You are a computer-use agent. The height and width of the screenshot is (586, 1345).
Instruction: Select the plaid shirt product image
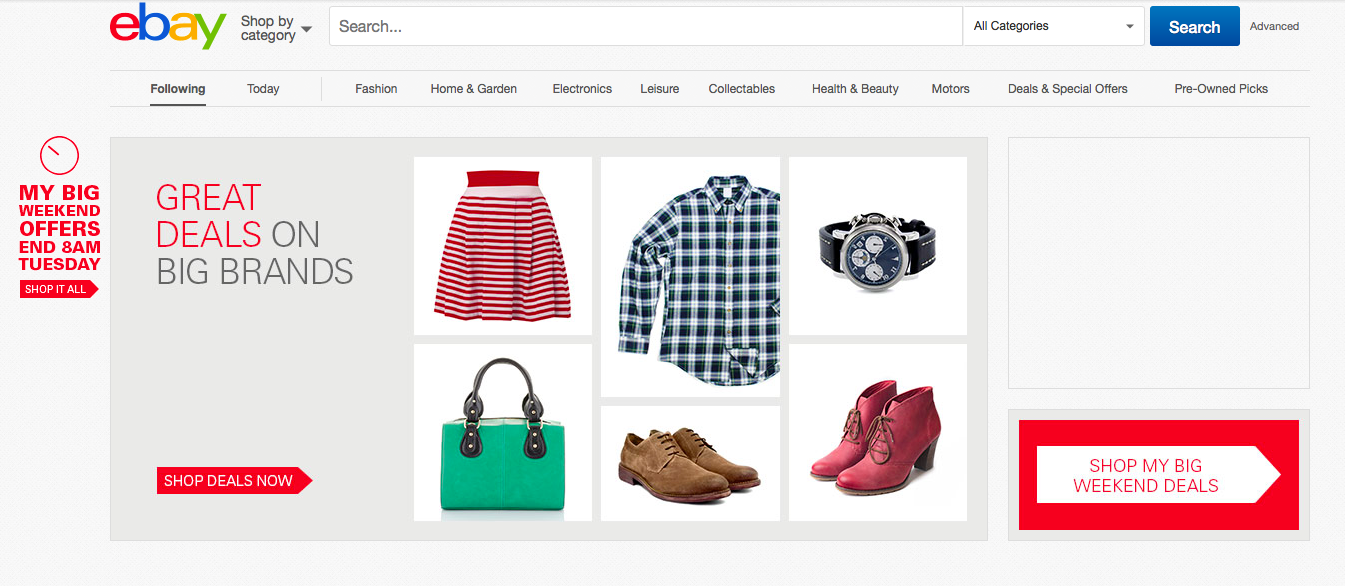(690, 277)
